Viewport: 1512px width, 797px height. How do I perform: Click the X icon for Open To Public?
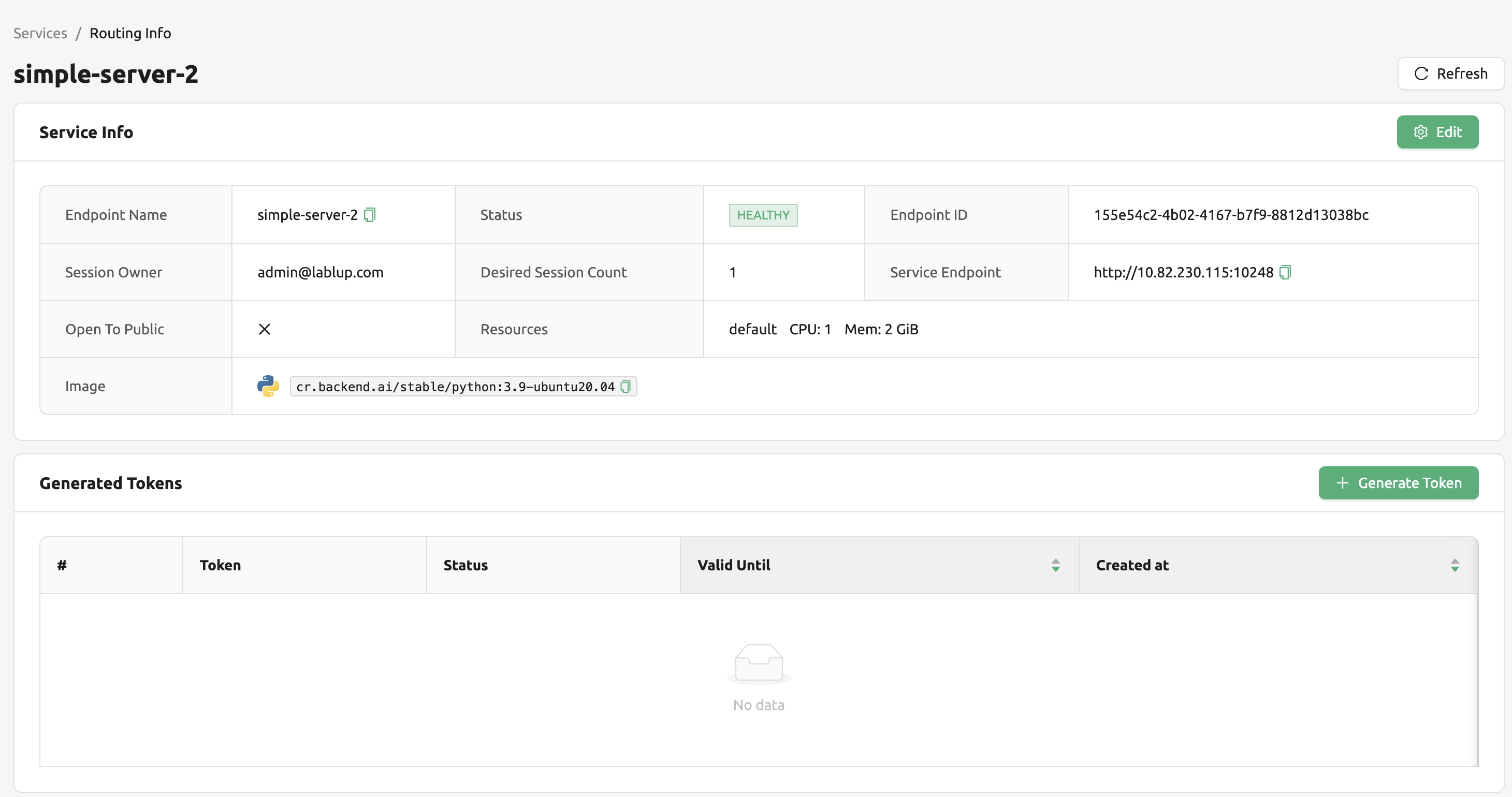coord(265,330)
